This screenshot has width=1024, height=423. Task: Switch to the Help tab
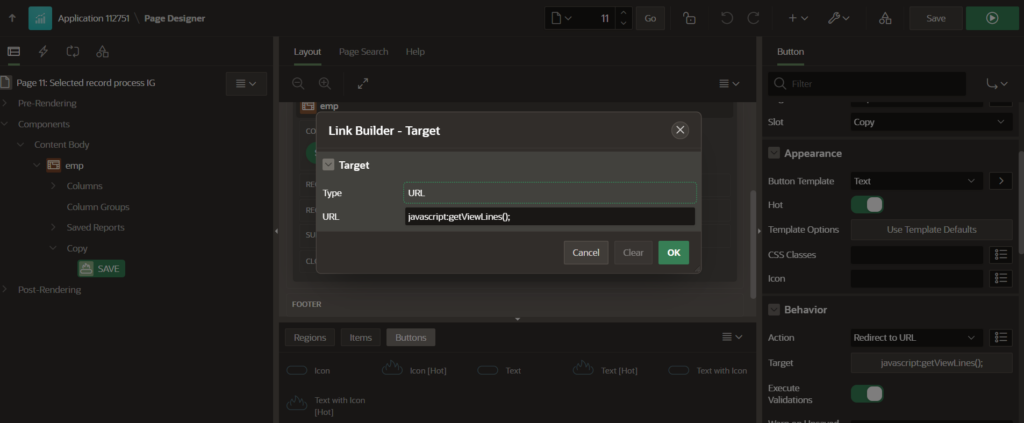point(415,51)
